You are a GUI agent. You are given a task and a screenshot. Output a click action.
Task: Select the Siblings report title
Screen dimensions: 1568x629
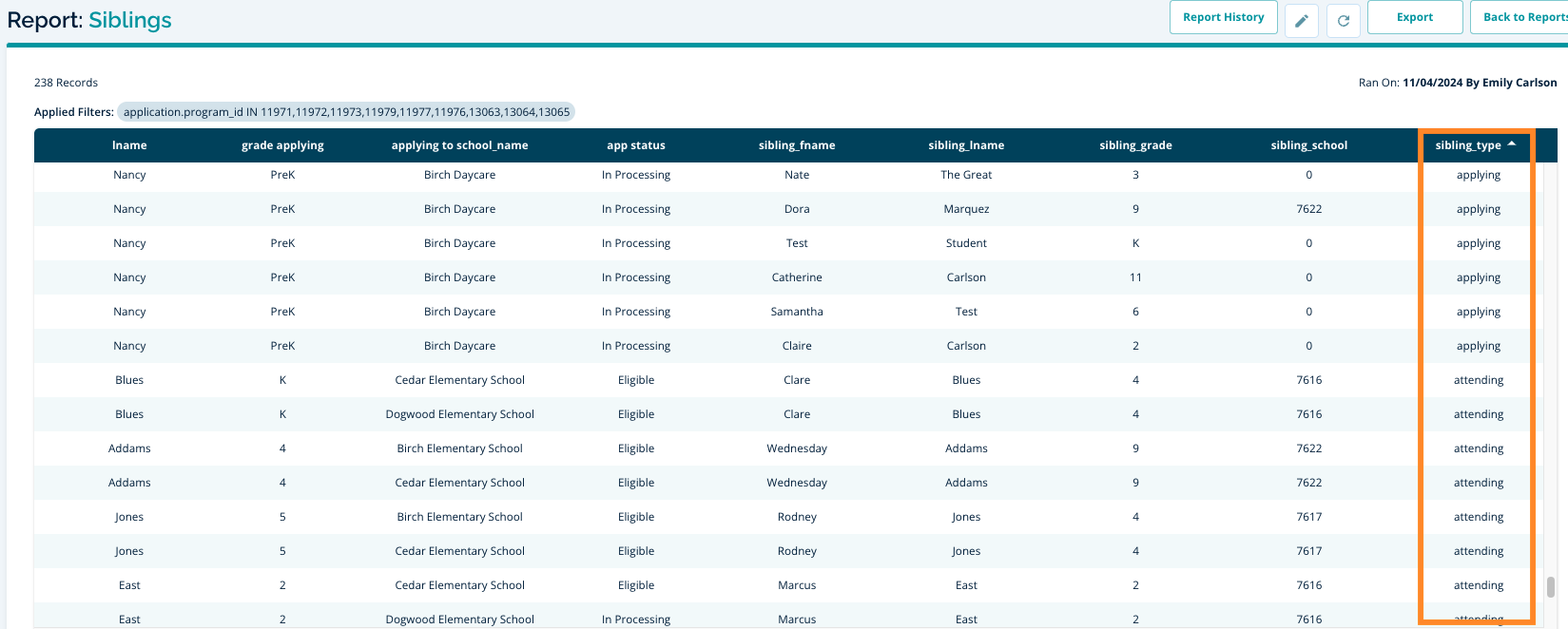pos(130,20)
